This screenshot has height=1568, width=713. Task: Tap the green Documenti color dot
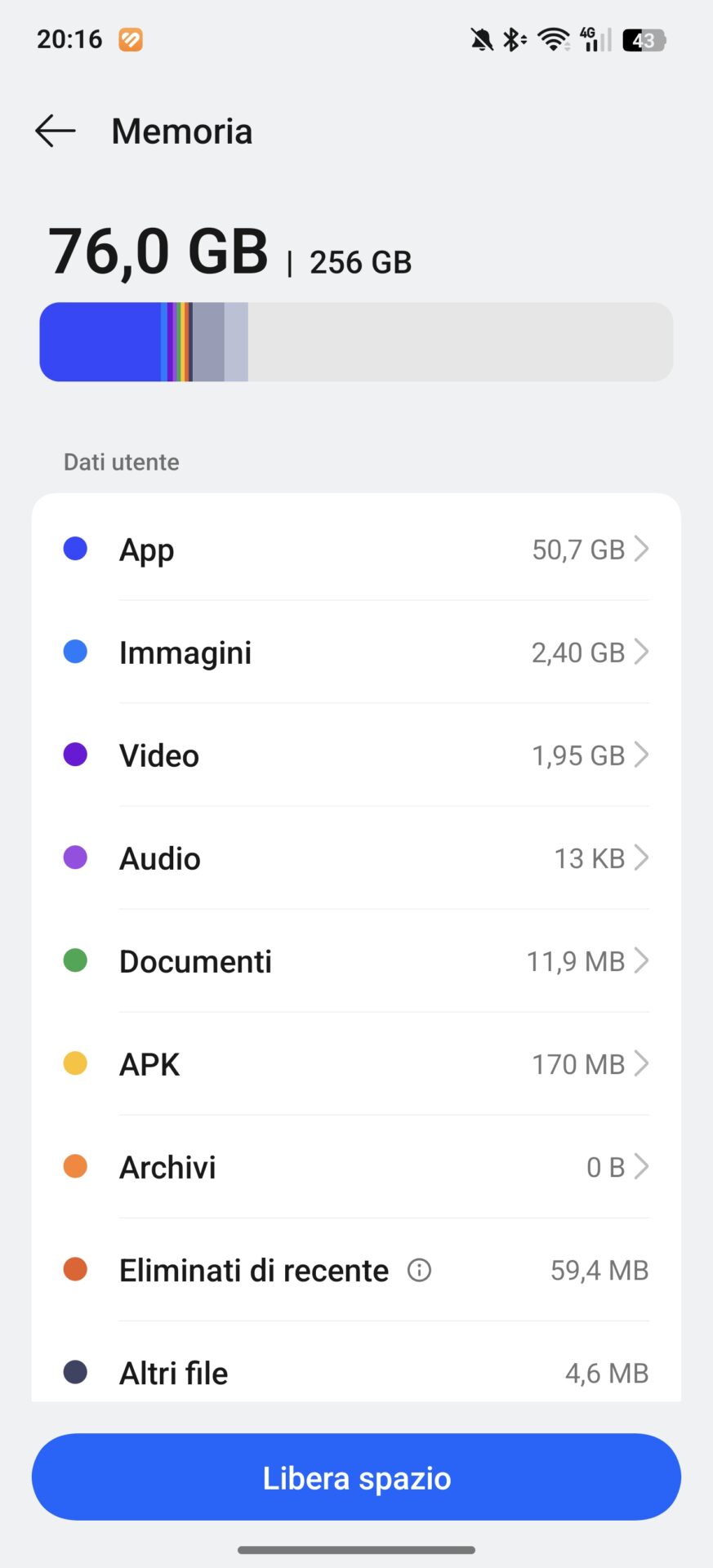75,960
